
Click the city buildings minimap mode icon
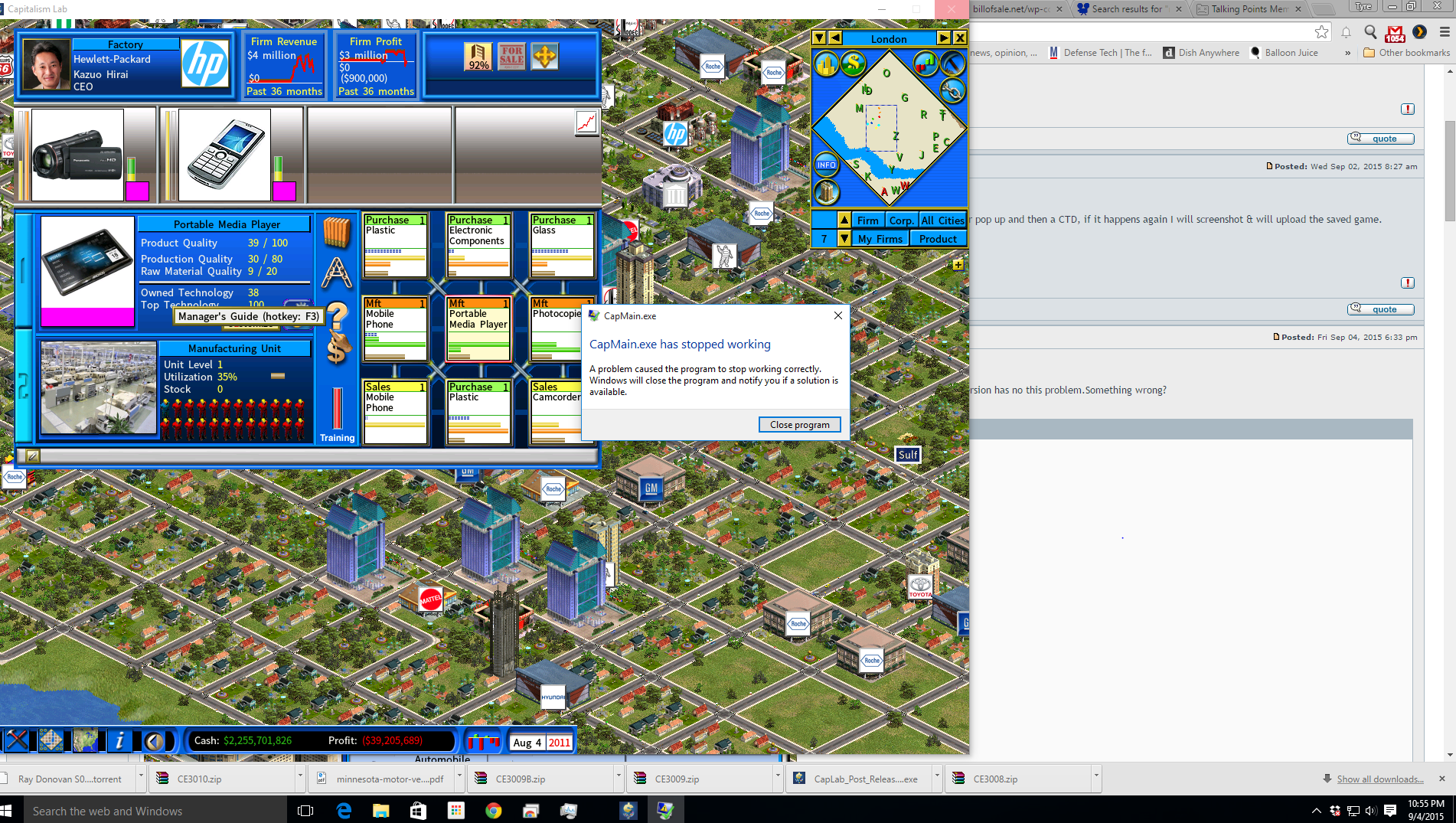pos(826,64)
